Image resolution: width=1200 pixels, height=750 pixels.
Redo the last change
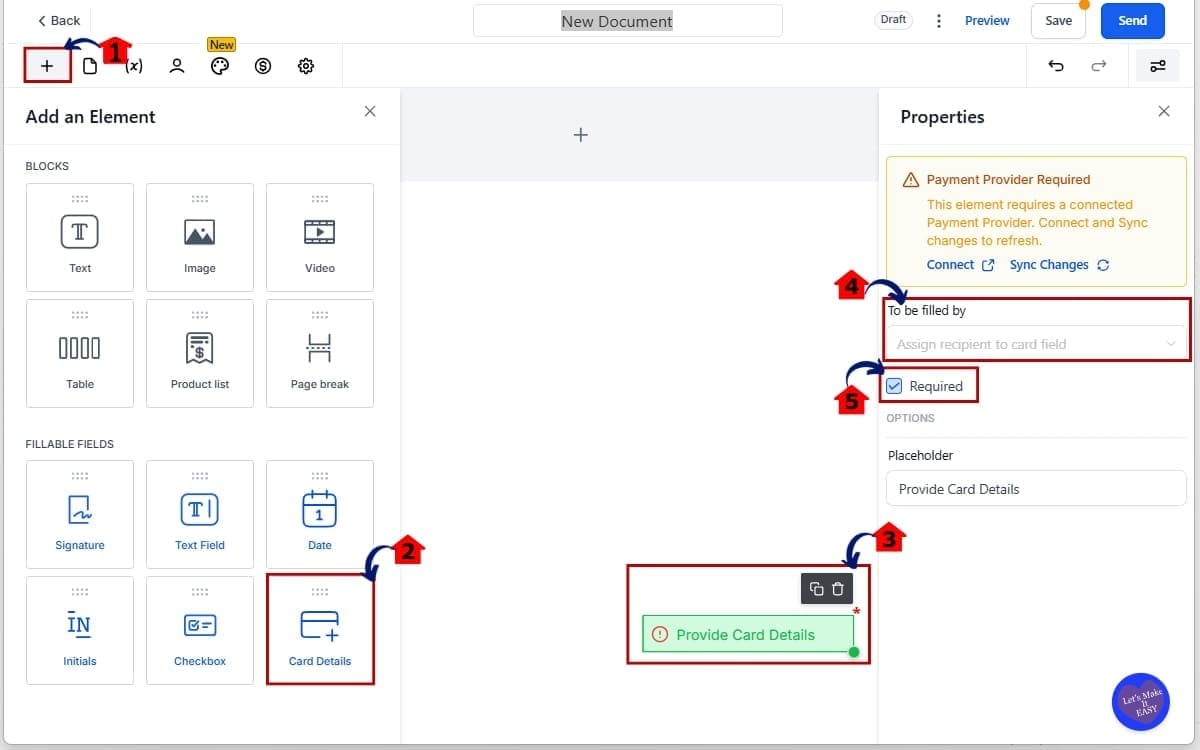pyautogui.click(x=1099, y=66)
